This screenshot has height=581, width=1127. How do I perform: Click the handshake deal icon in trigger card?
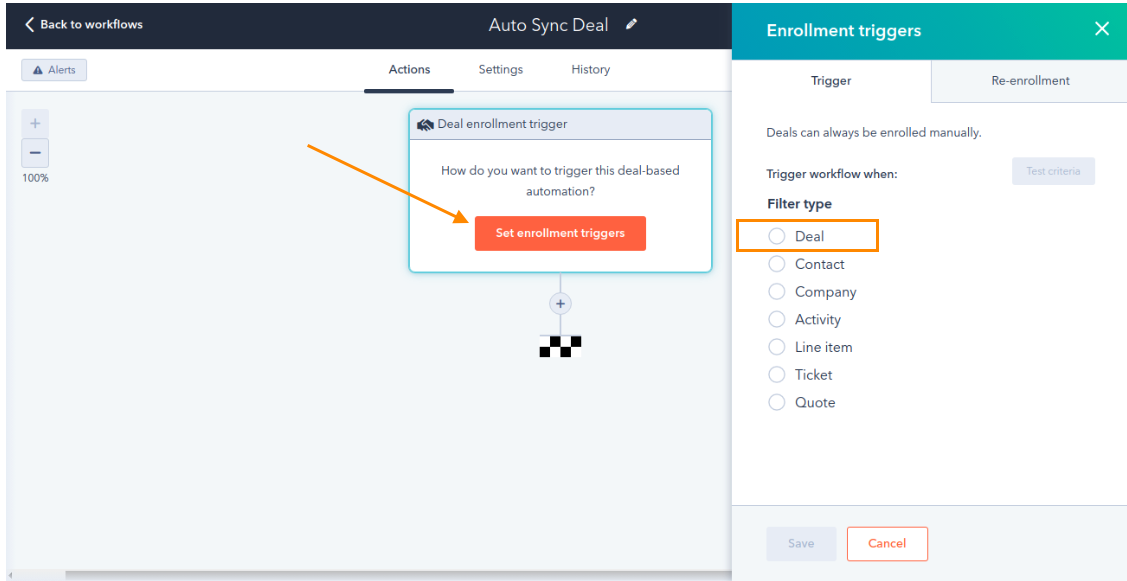coord(426,124)
